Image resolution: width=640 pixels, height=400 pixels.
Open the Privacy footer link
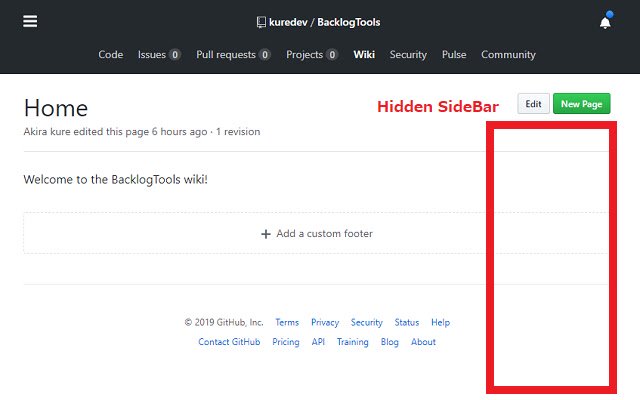tap(325, 322)
